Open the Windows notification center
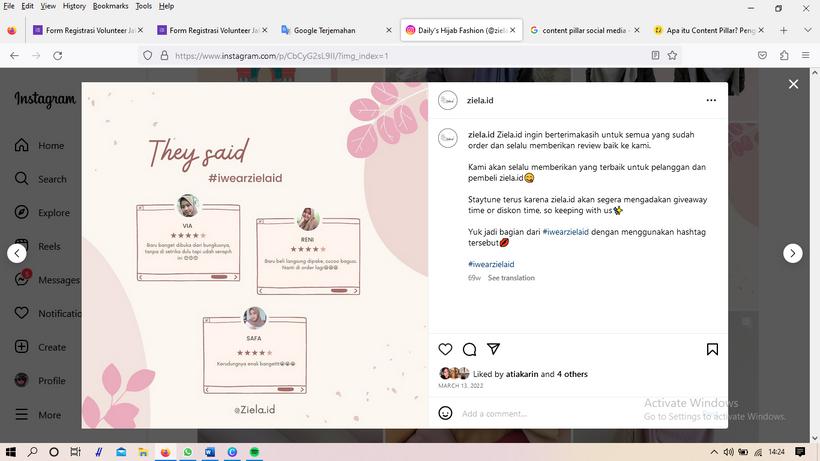This screenshot has width=820, height=461. pyautogui.click(x=800, y=452)
